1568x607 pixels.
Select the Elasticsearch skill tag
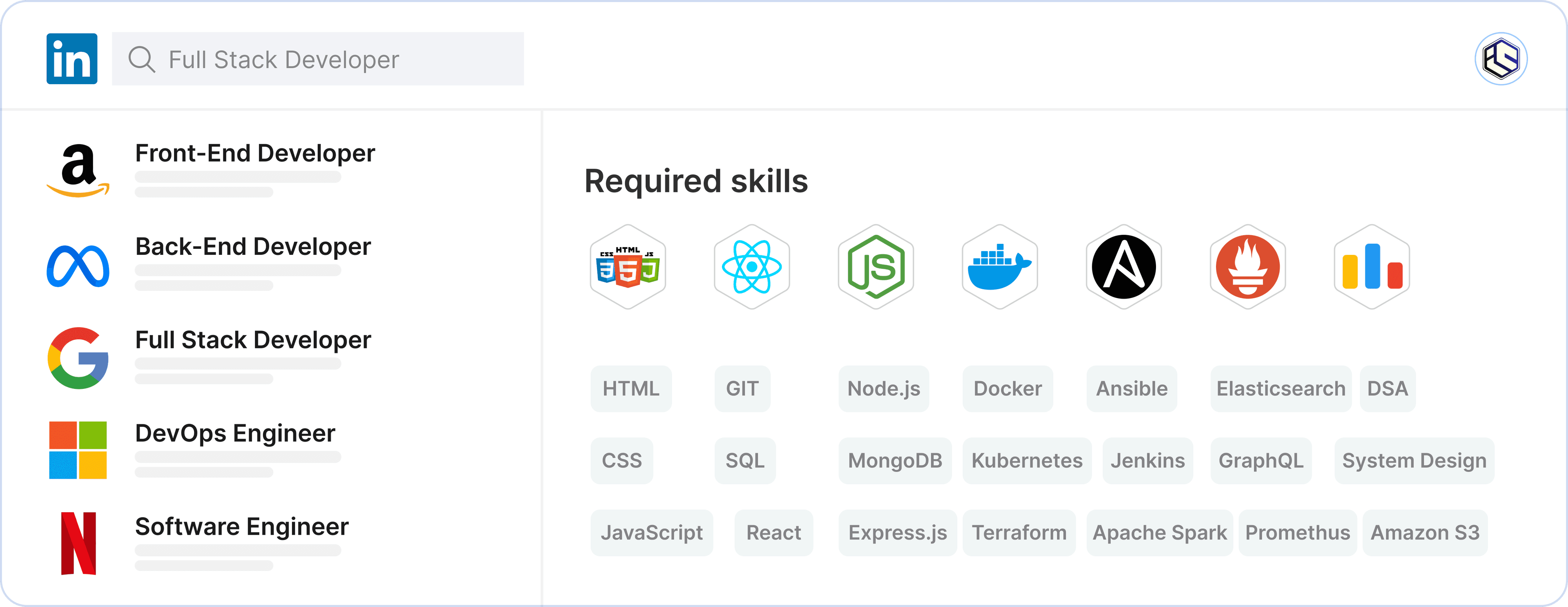1281,388
